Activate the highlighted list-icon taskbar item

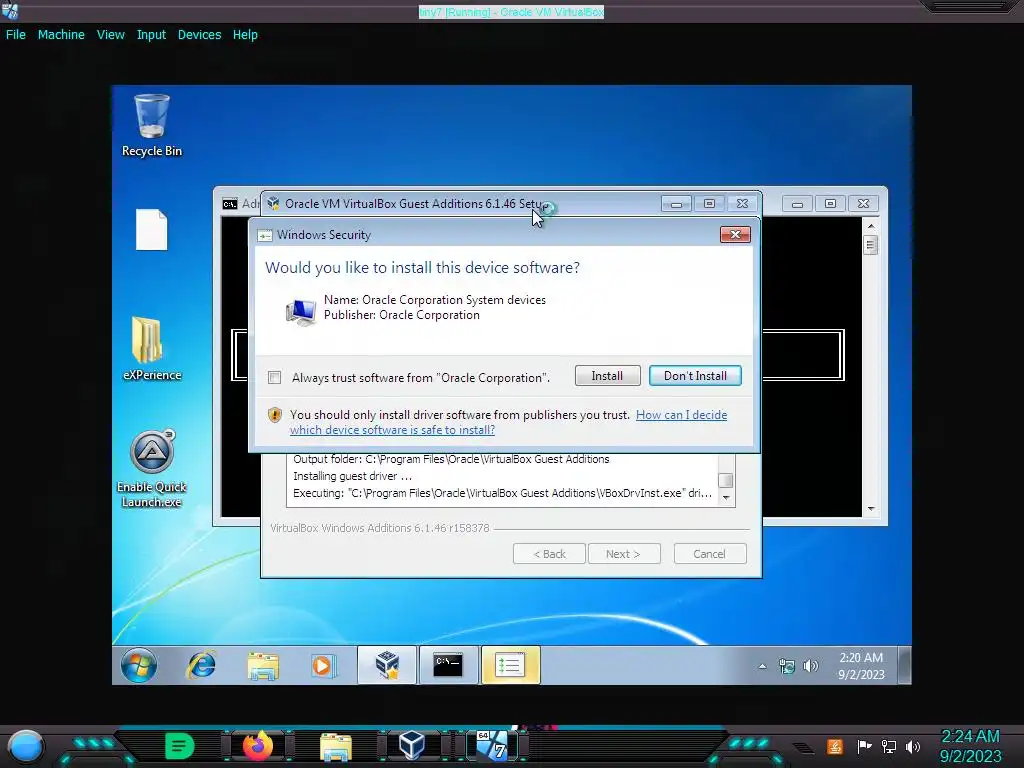point(510,665)
